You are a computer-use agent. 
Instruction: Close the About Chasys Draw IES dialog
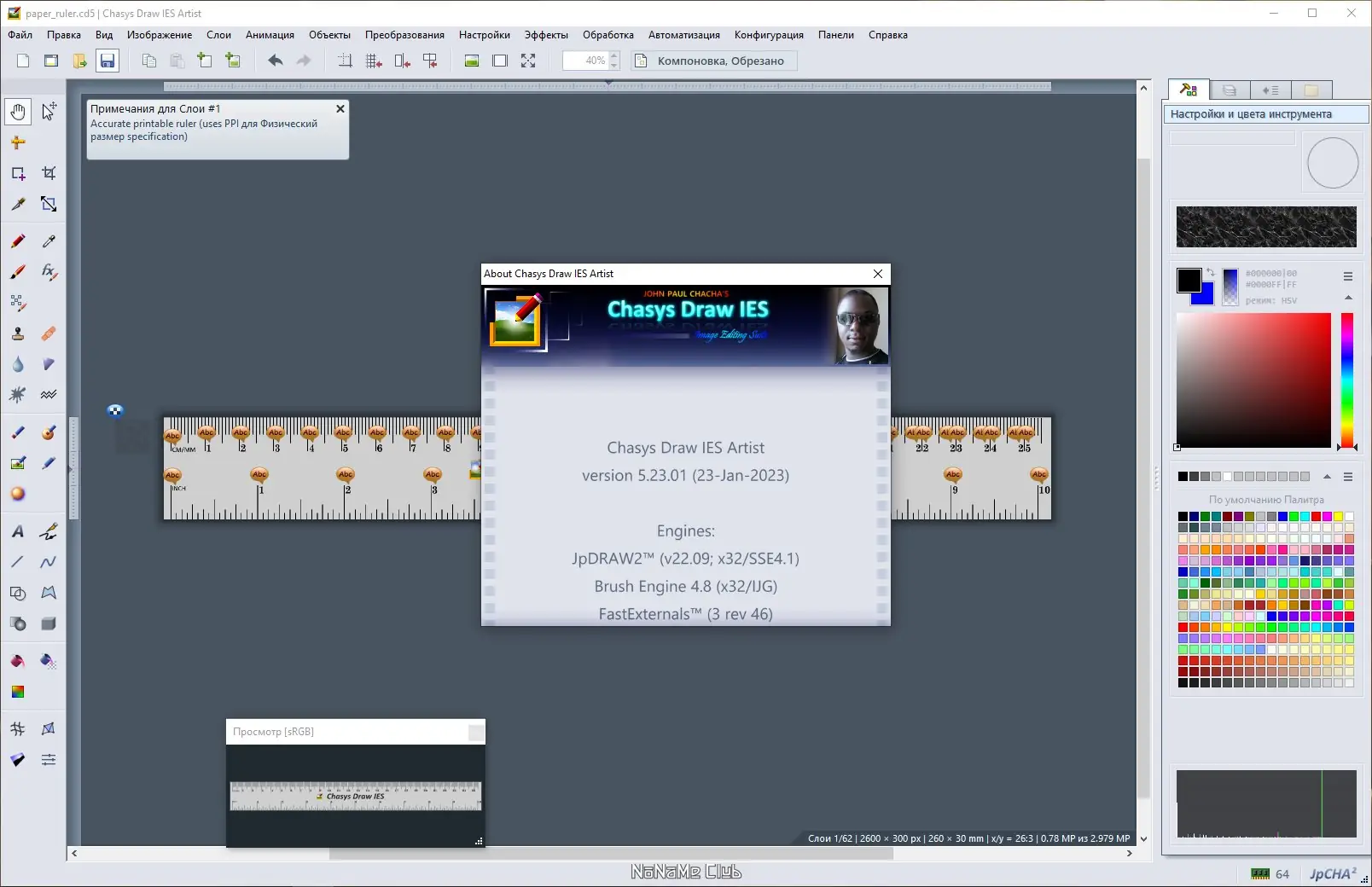pyautogui.click(x=878, y=274)
